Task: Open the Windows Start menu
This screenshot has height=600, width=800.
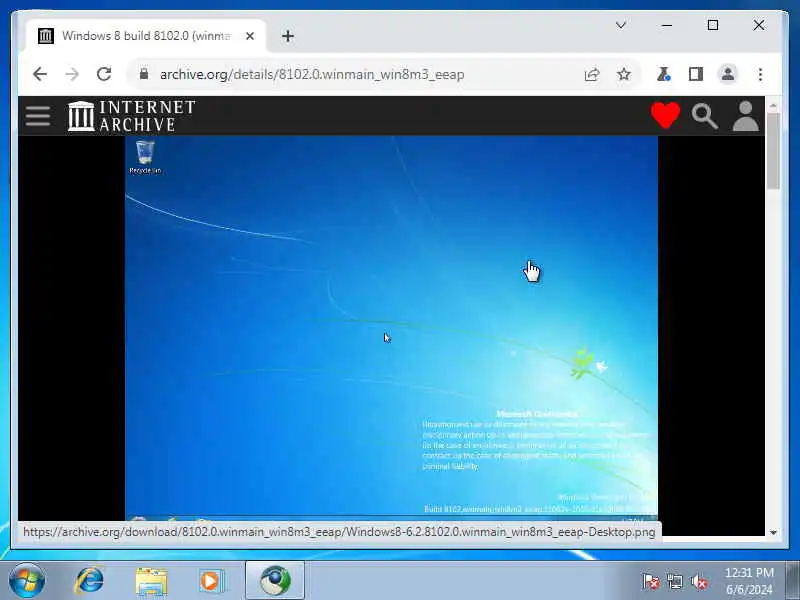Action: (x=27, y=580)
